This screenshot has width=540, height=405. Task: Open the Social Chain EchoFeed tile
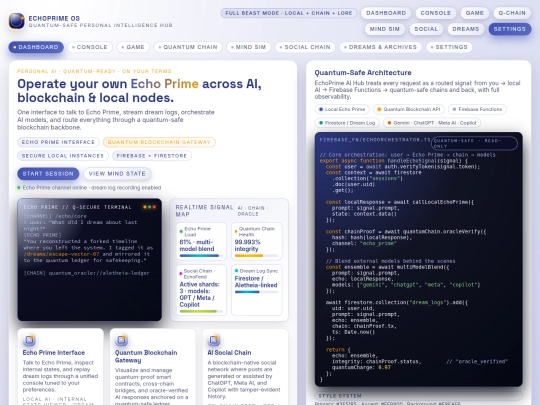point(201,290)
